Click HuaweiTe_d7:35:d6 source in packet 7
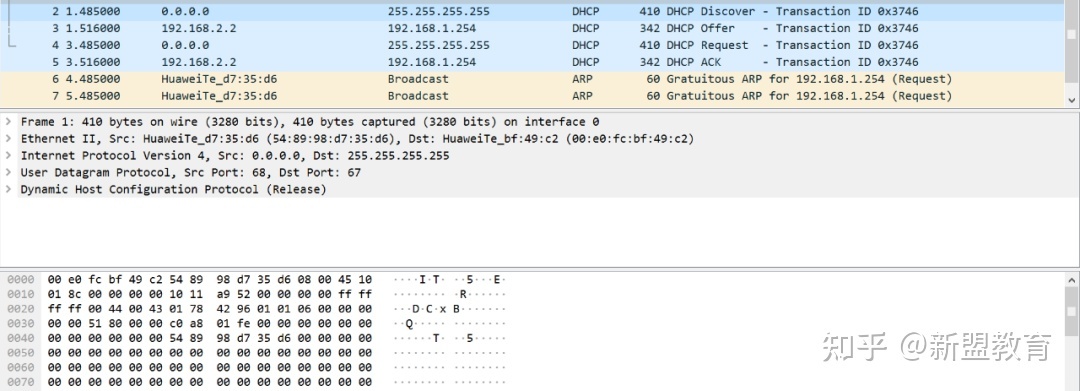The height and width of the screenshot is (391, 1080). (219, 96)
